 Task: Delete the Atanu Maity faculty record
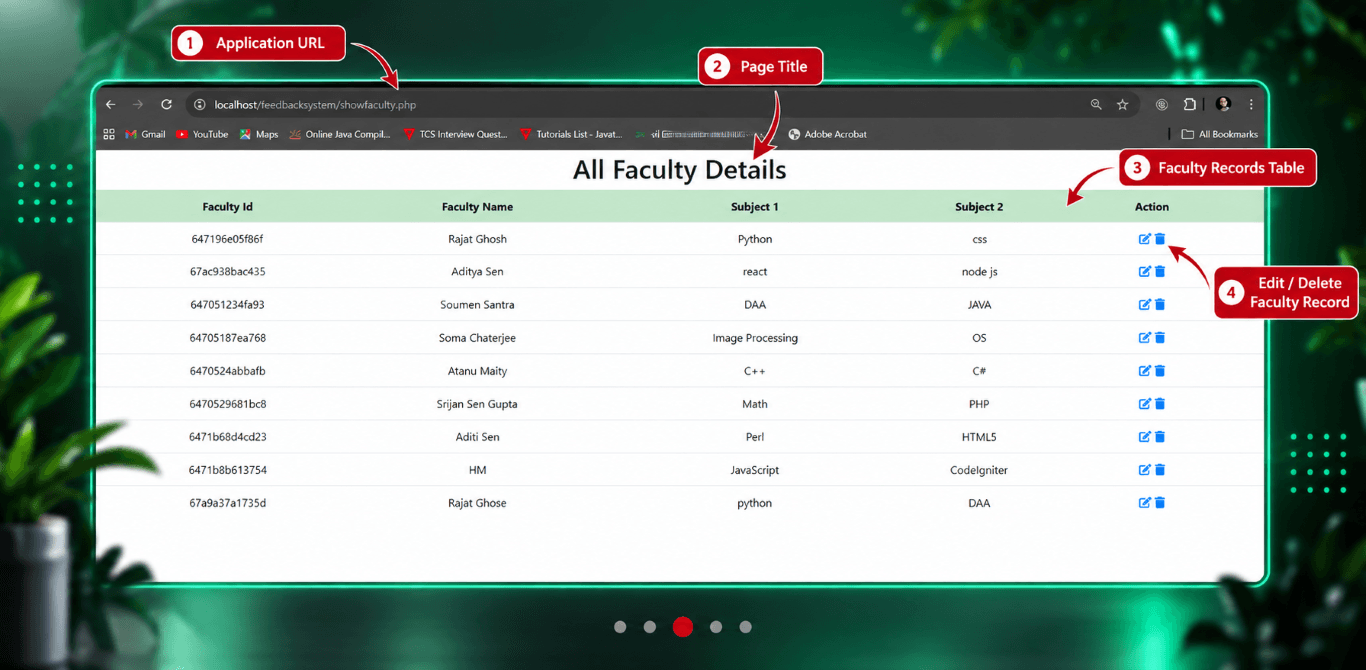(1160, 371)
